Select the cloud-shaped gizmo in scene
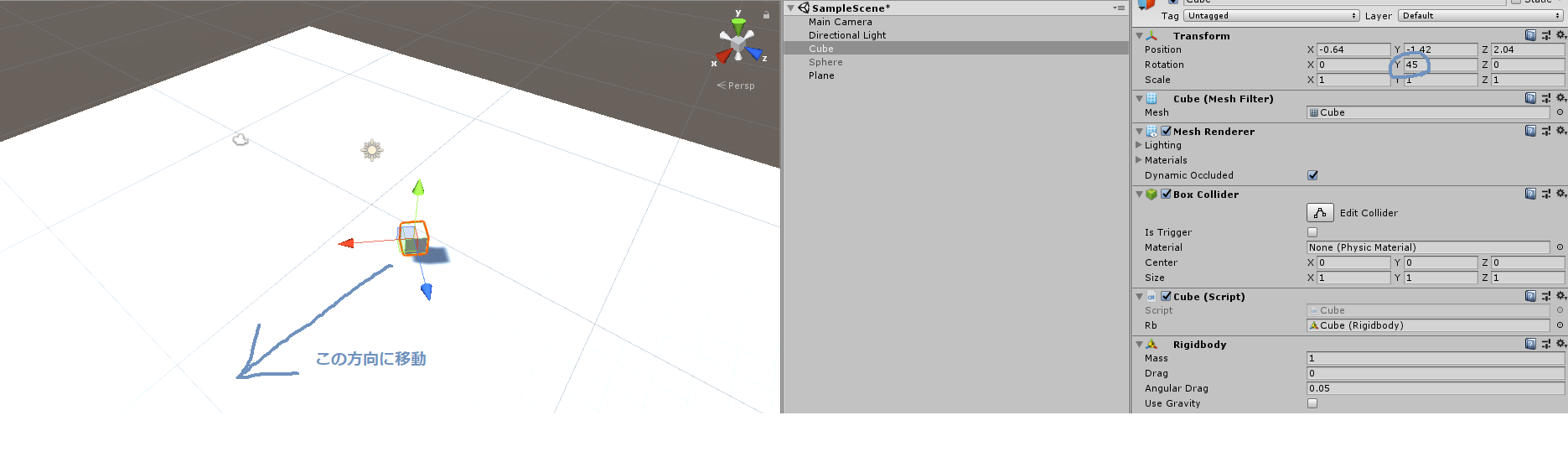 click(241, 139)
